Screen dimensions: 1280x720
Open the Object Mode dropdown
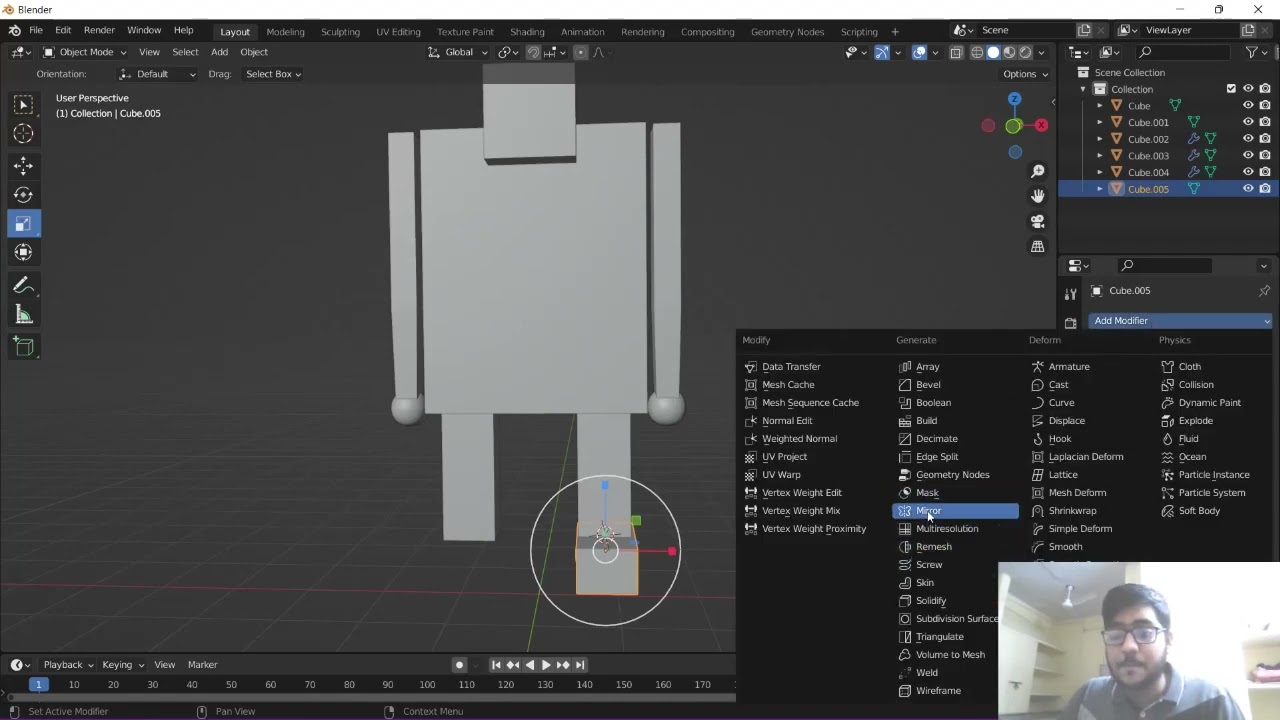84,52
